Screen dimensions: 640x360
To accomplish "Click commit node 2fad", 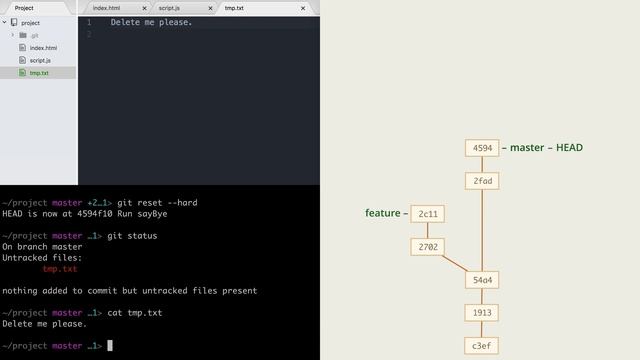I will tap(482, 181).
